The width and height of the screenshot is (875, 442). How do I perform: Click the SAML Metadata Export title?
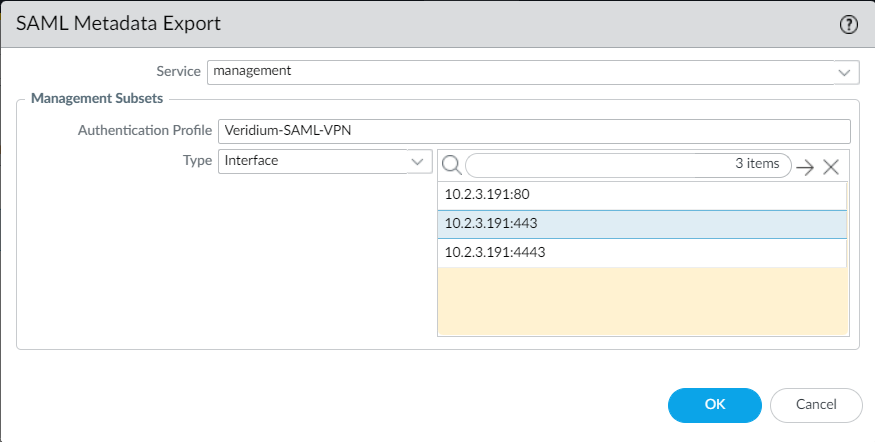119,23
